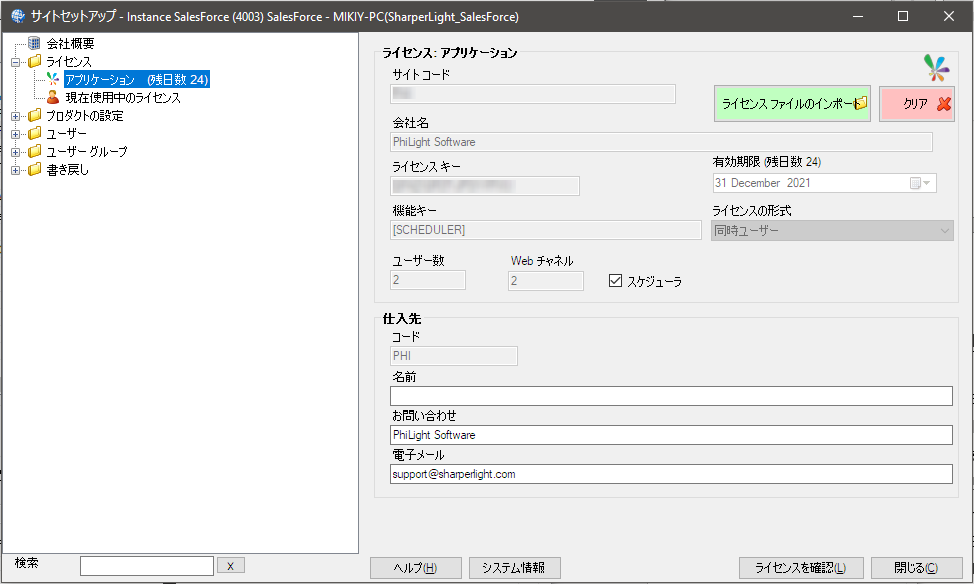The height and width of the screenshot is (584, 974).
Task: Expand the ユーザー tree node
Action: (x=16, y=134)
